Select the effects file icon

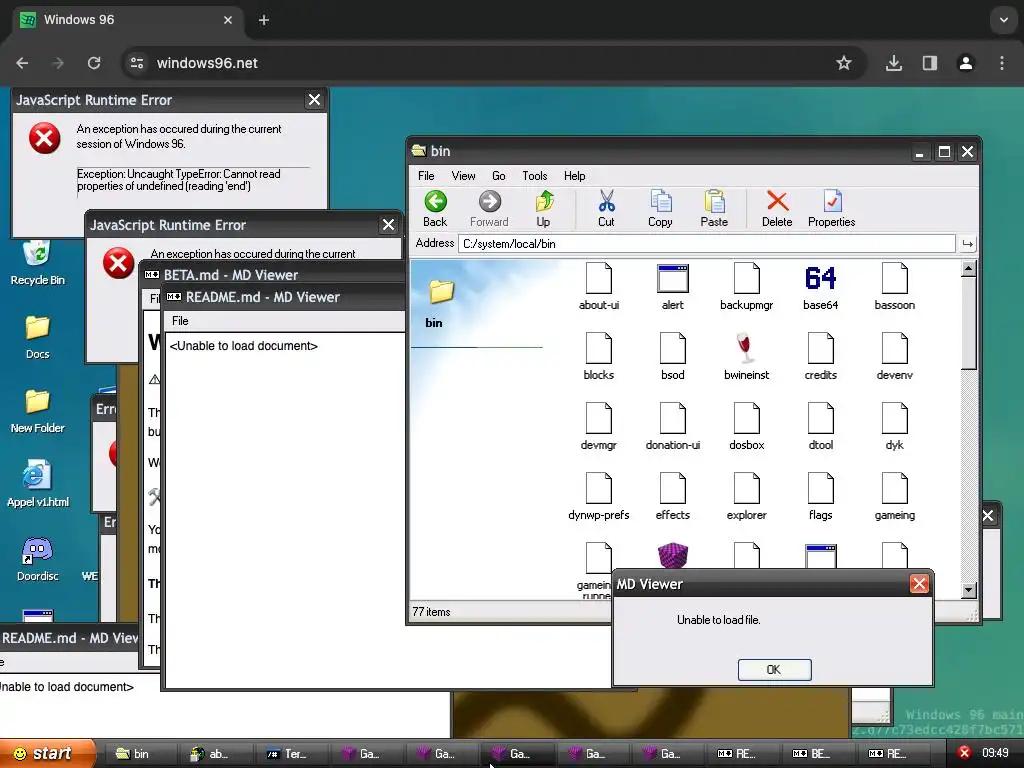[673, 488]
